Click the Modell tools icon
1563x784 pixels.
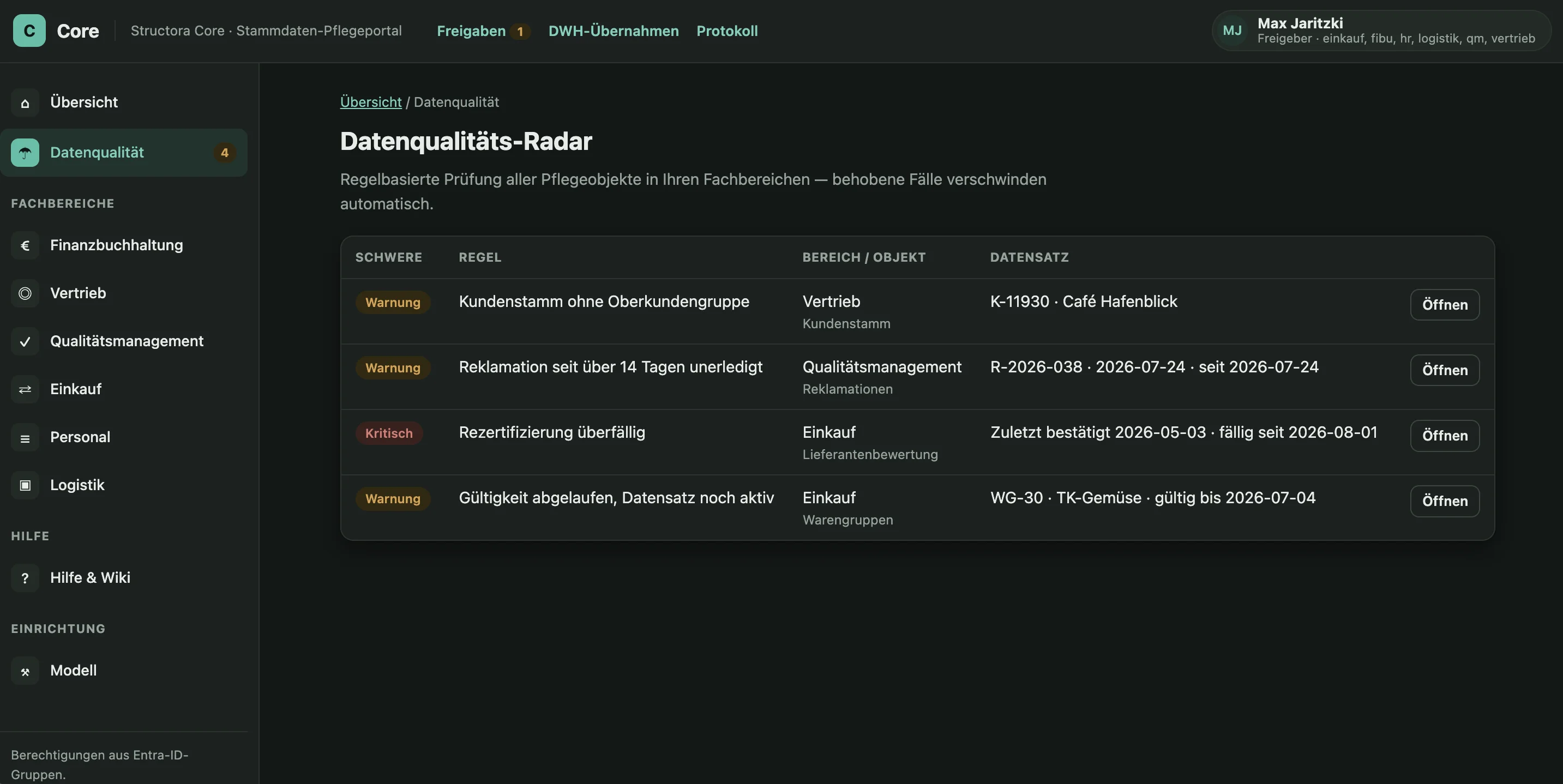click(x=25, y=671)
